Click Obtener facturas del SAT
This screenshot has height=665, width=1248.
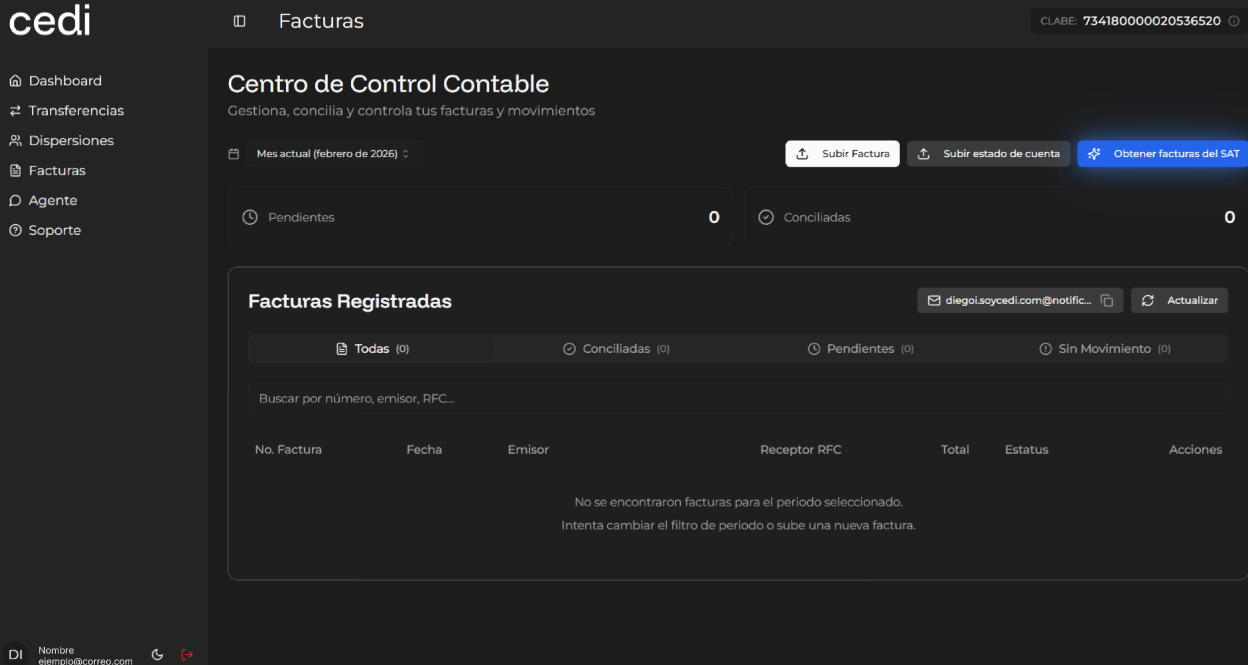tap(1163, 154)
